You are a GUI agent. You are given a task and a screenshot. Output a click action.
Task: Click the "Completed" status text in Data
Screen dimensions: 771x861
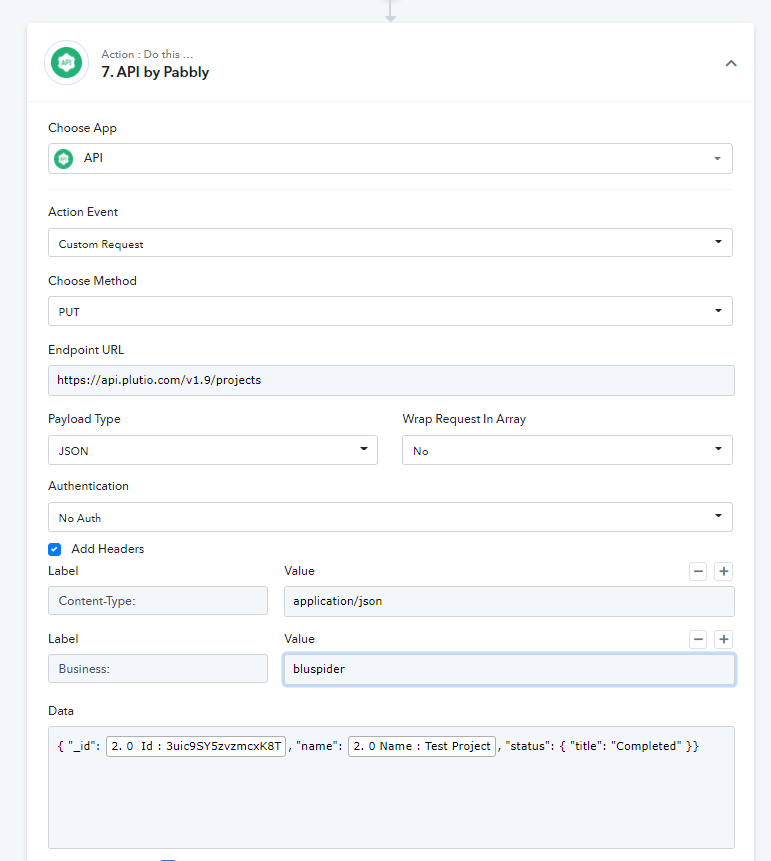(x=646, y=746)
